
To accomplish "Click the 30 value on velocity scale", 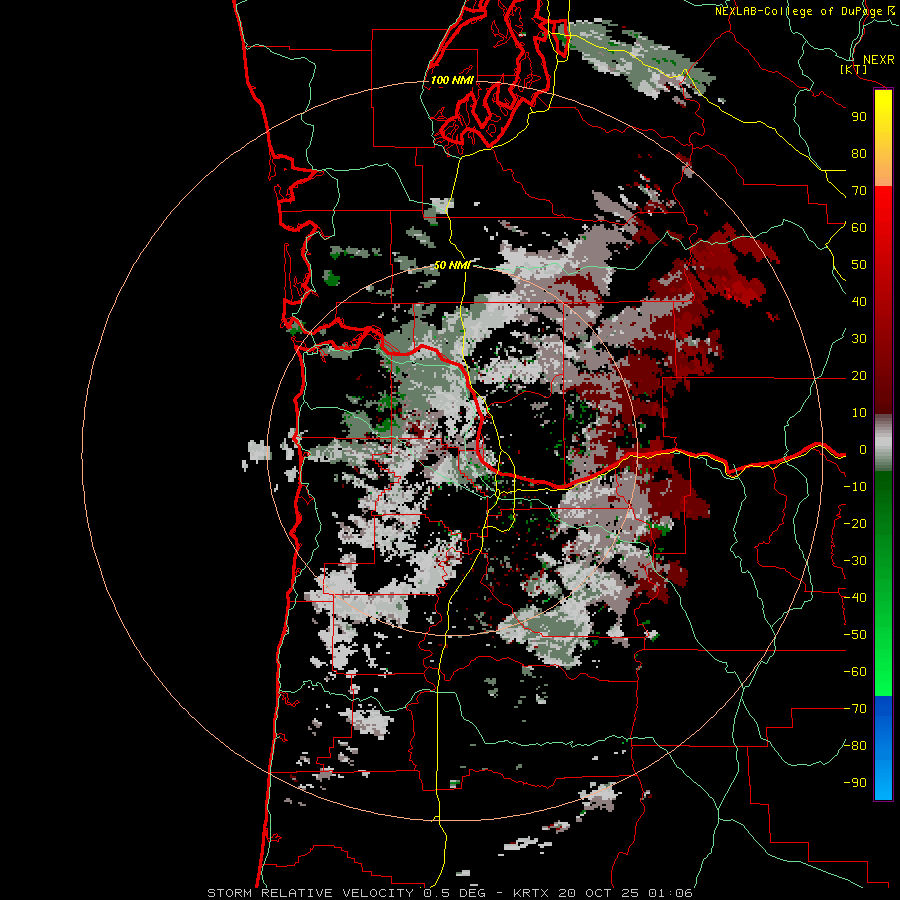I will (x=859, y=339).
